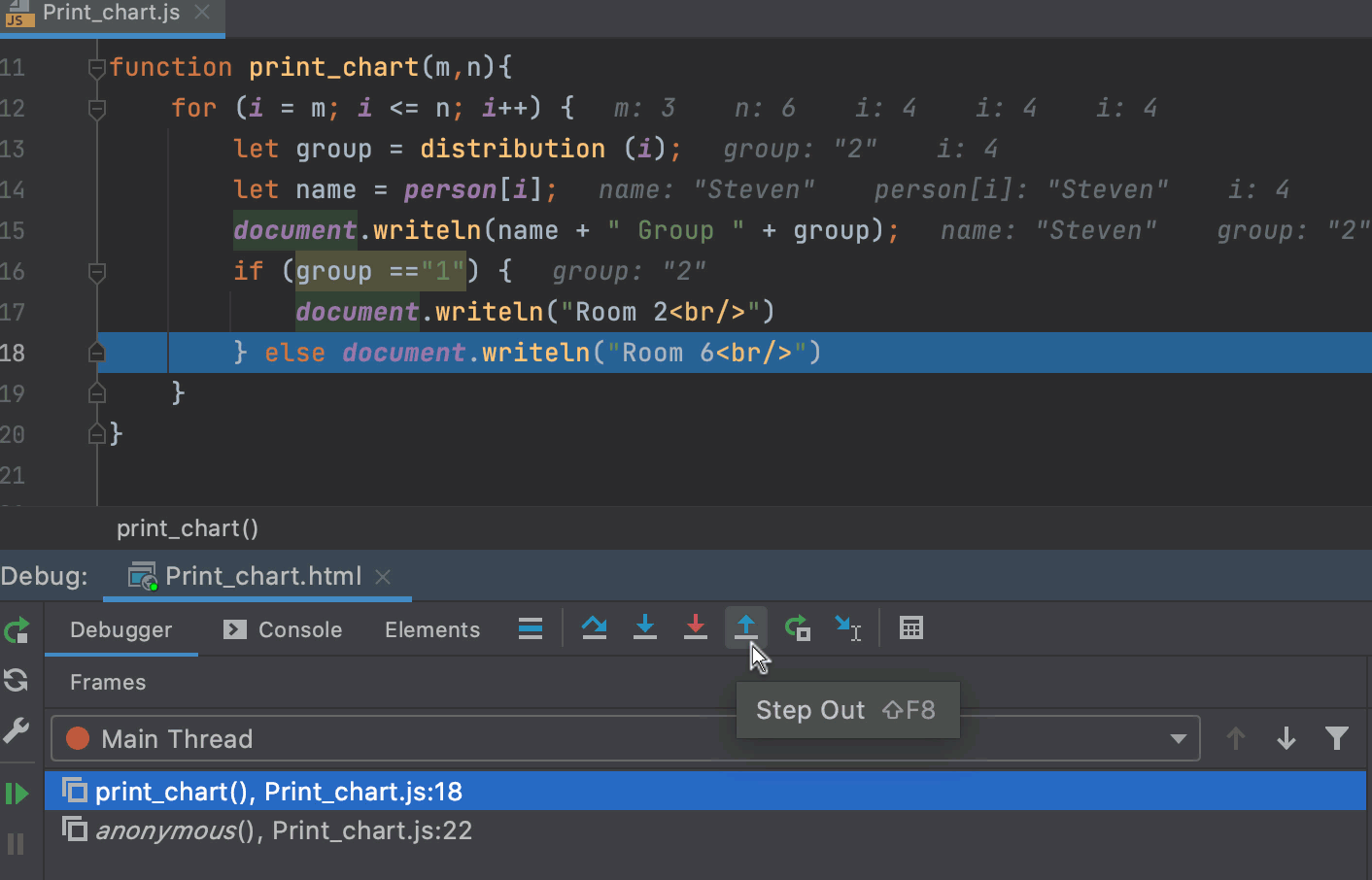
Task: Click the Show Execution Point icon
Action: [x=531, y=628]
